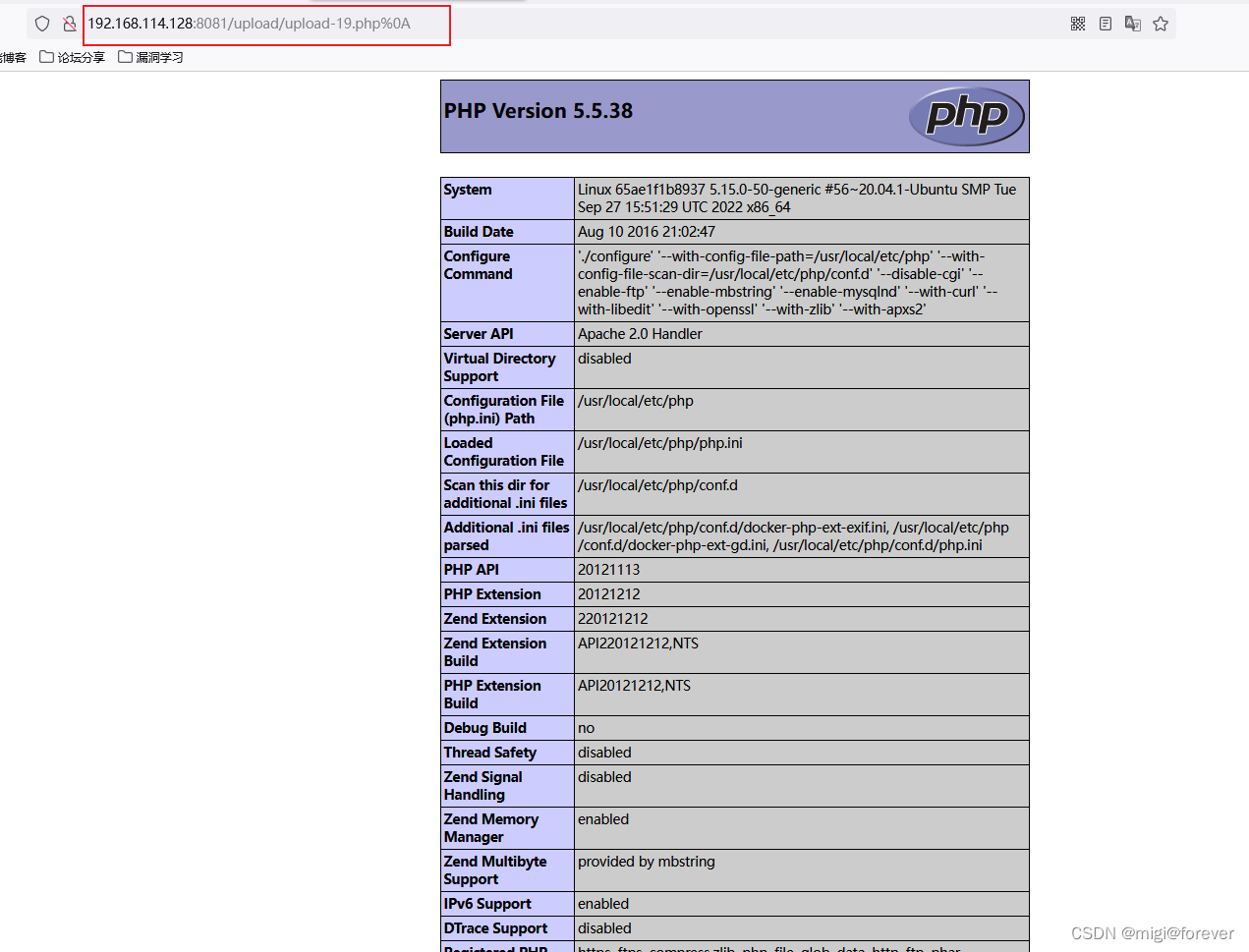Click the PHP Version 5.5.38 heading
The height and width of the screenshot is (952, 1249).
539,111
